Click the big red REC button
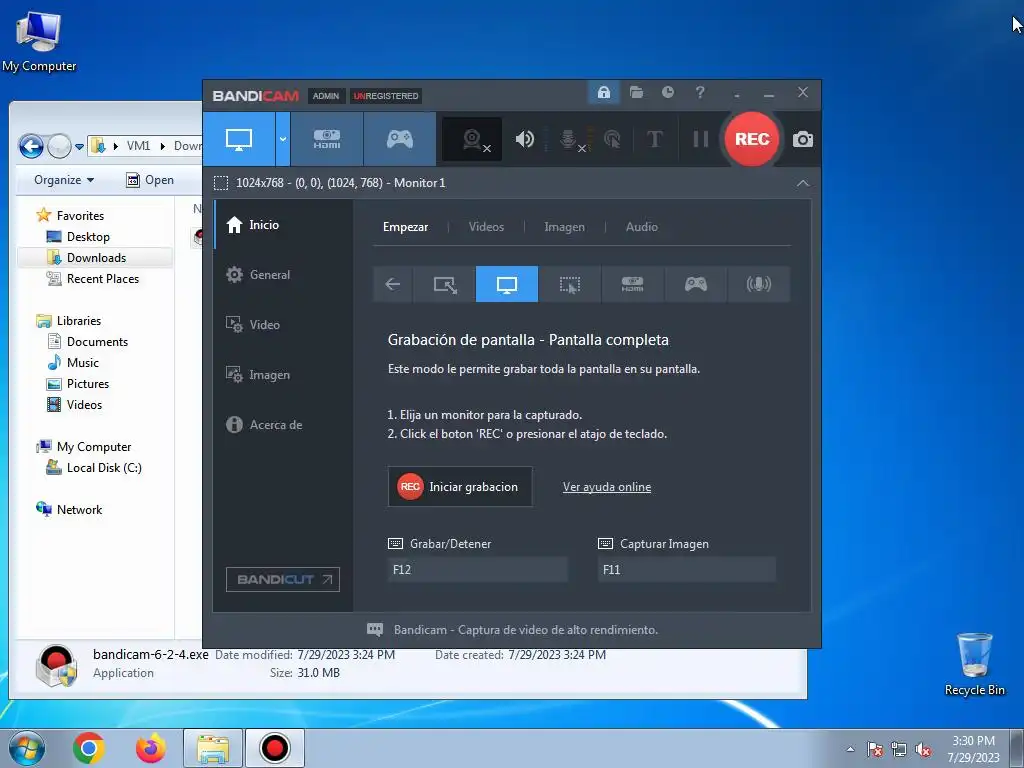1024x768 pixels. pyautogui.click(x=752, y=139)
